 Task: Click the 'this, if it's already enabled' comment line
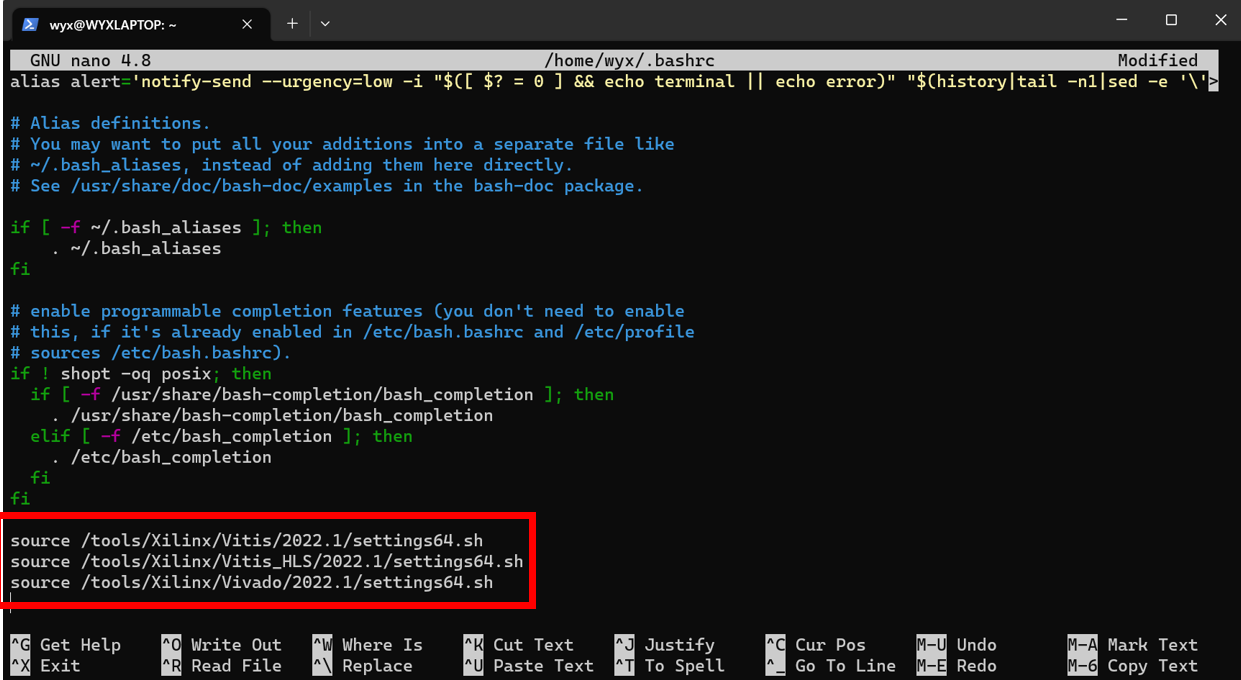tap(352, 332)
